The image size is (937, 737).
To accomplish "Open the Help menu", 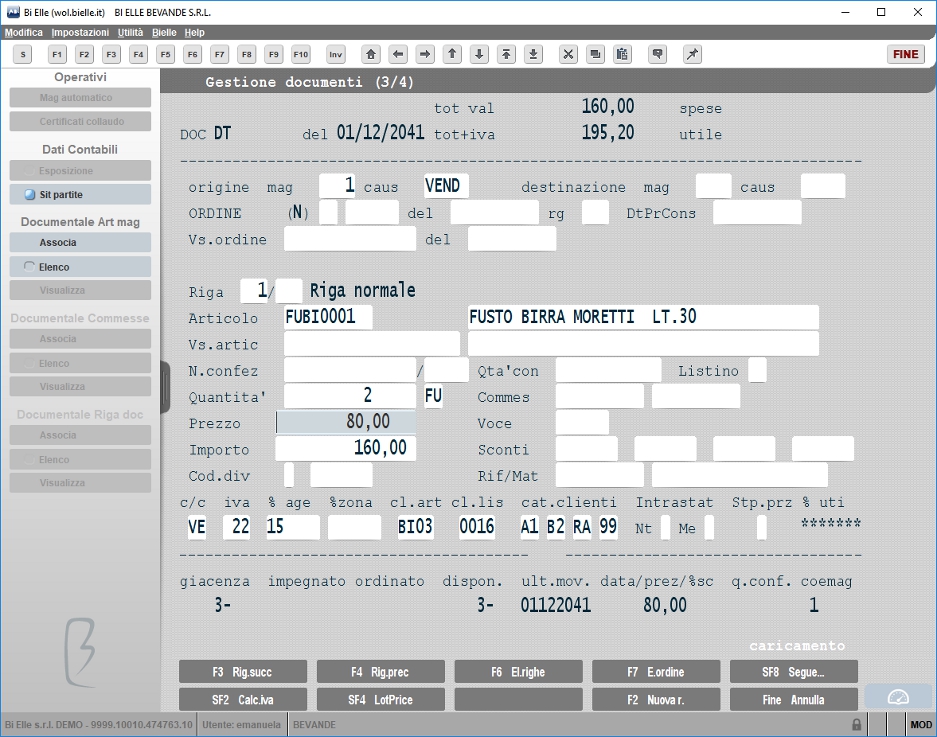I will coord(194,32).
